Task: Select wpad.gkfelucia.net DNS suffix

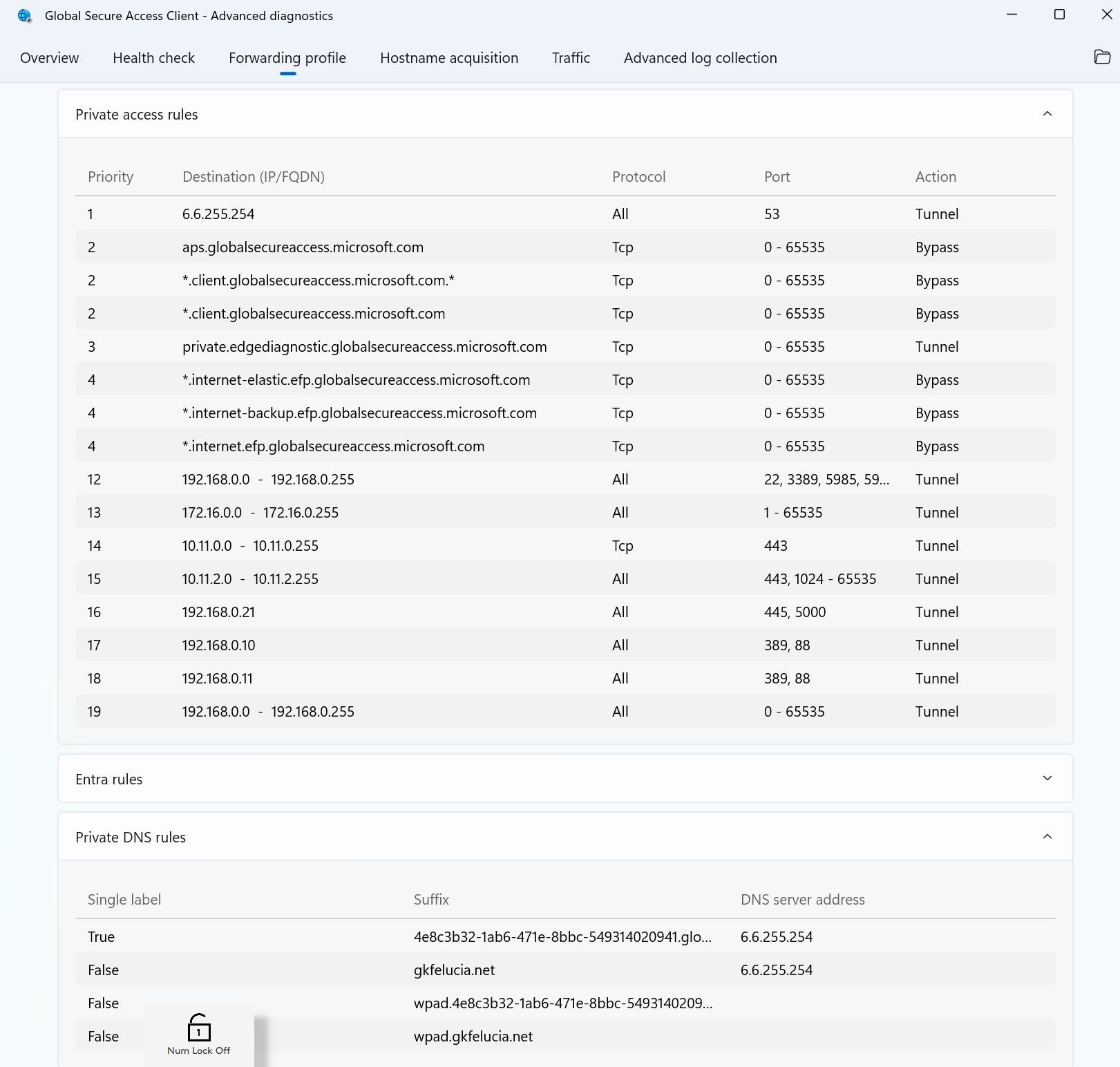Action: 473,1037
